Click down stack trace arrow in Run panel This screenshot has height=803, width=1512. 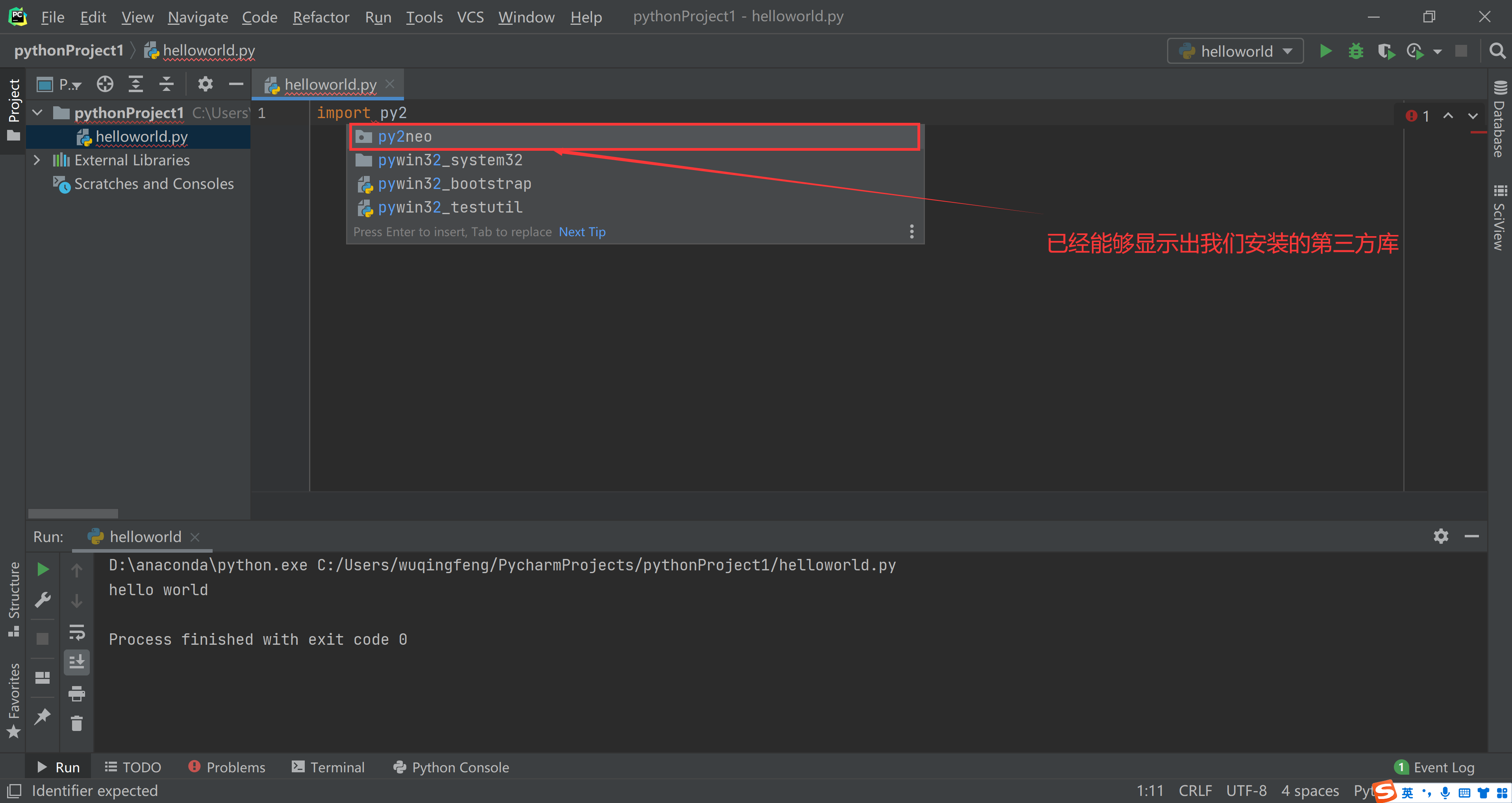point(76,601)
